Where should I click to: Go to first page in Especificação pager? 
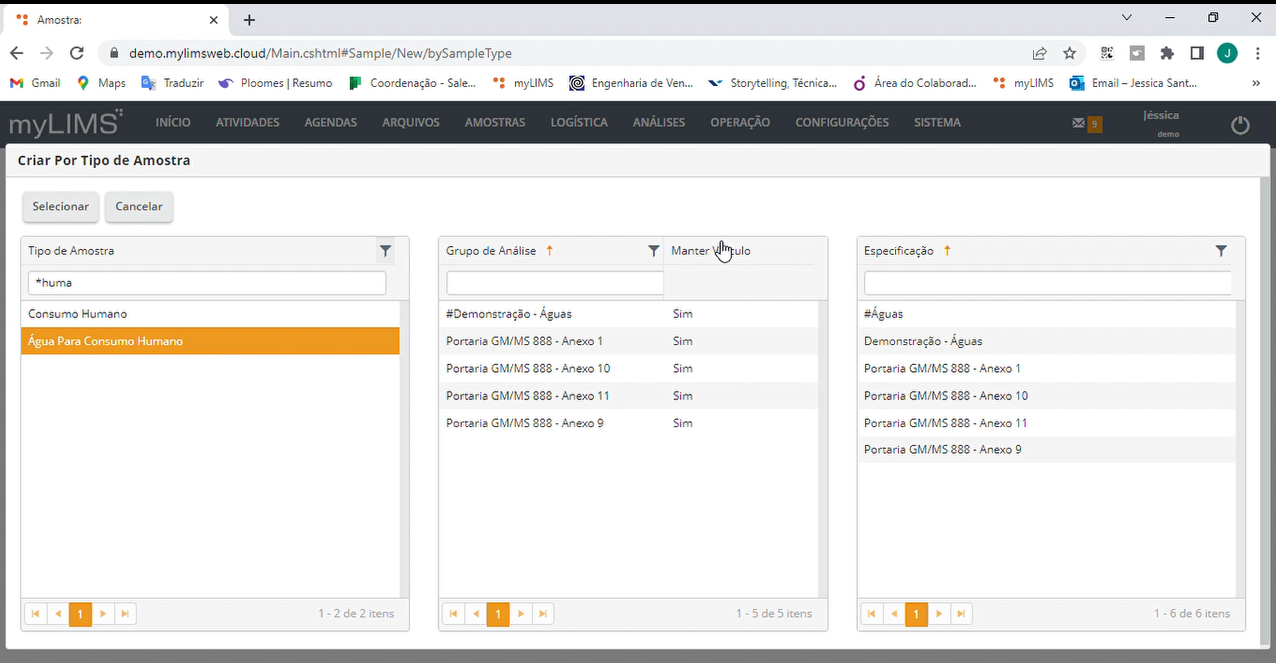[871, 614]
